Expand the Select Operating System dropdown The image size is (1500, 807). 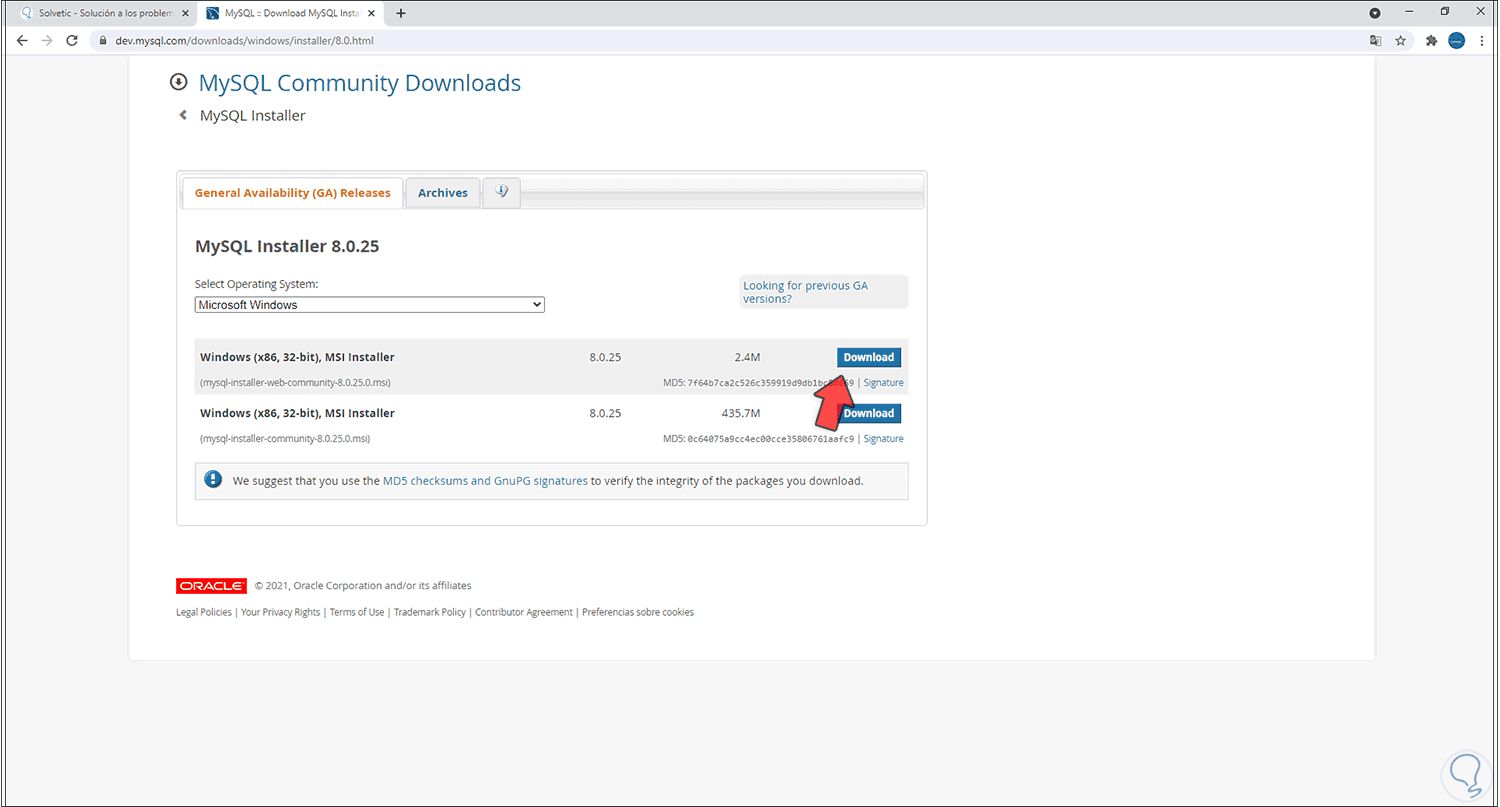pyautogui.click(x=369, y=305)
